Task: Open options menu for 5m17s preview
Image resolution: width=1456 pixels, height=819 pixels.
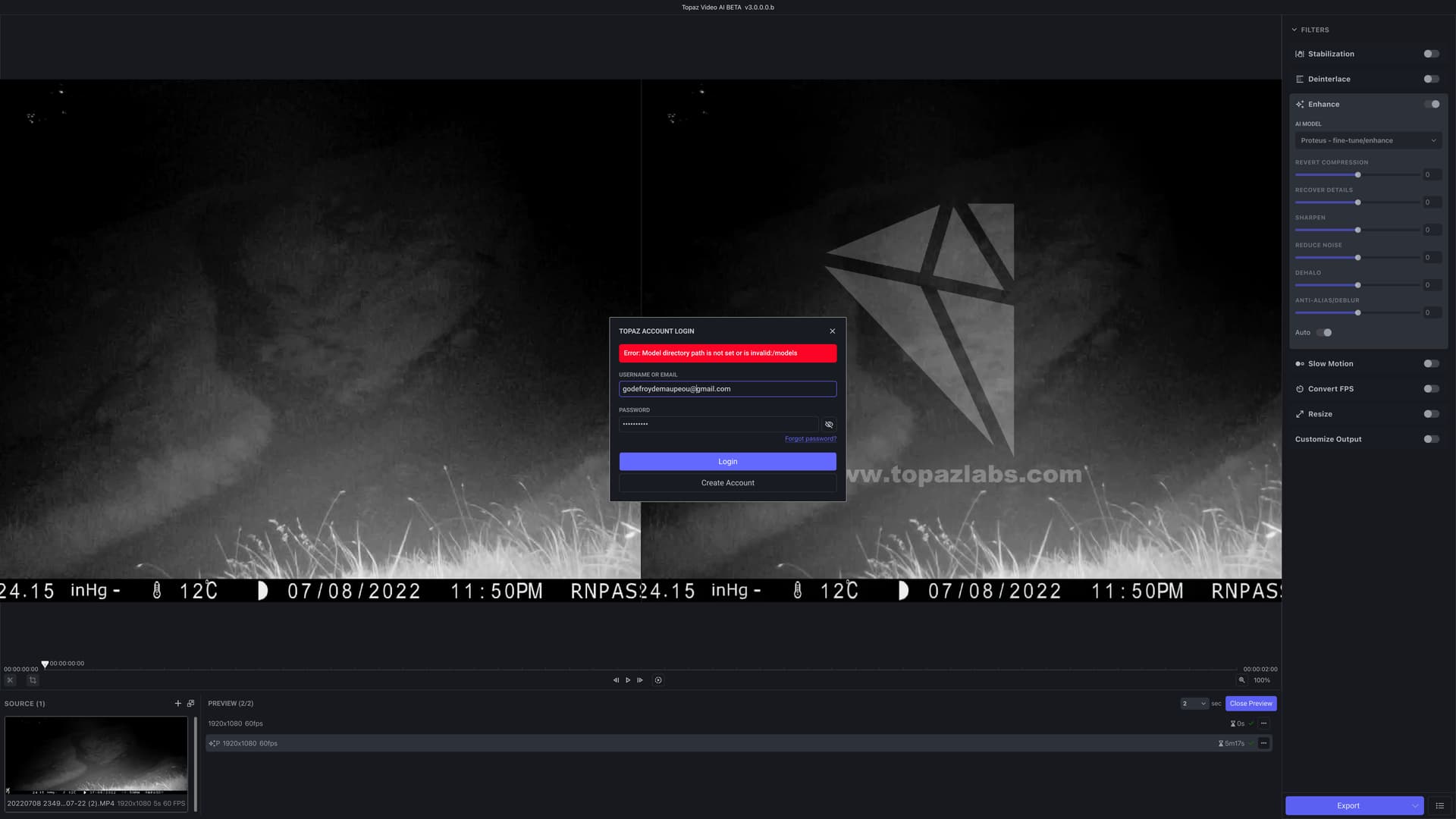Action: point(1263,743)
